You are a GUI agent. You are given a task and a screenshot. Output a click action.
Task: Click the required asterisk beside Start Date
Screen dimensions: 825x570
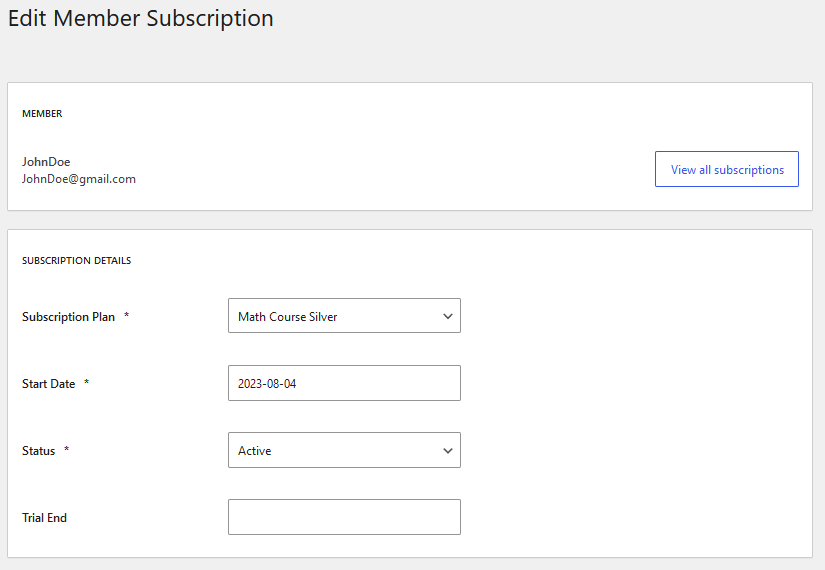click(86, 382)
